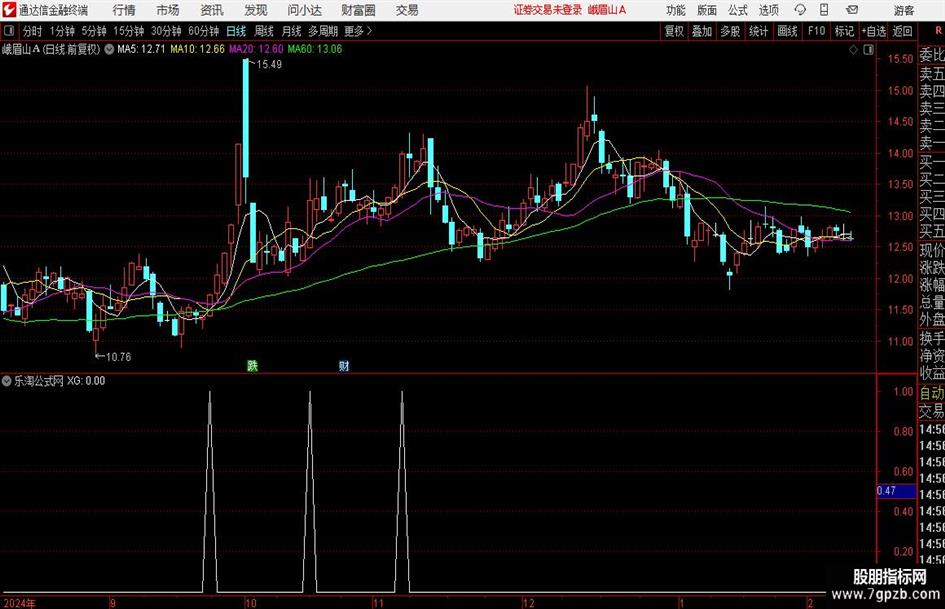Click the 峨眉山A stock name in title bar
Viewport: 945px width, 609px height.
click(x=607, y=10)
